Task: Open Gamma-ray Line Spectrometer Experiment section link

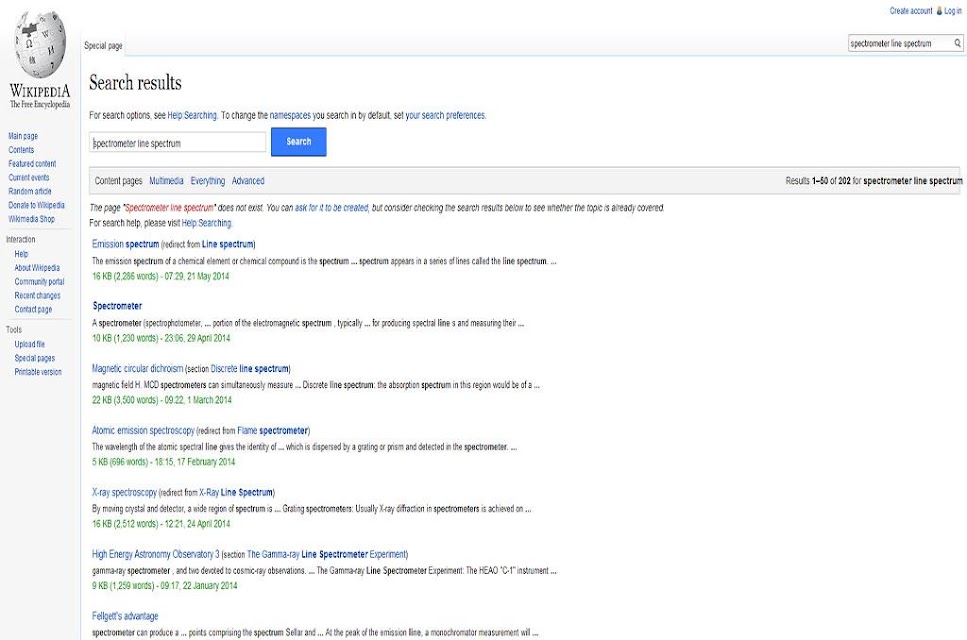Action: point(326,554)
